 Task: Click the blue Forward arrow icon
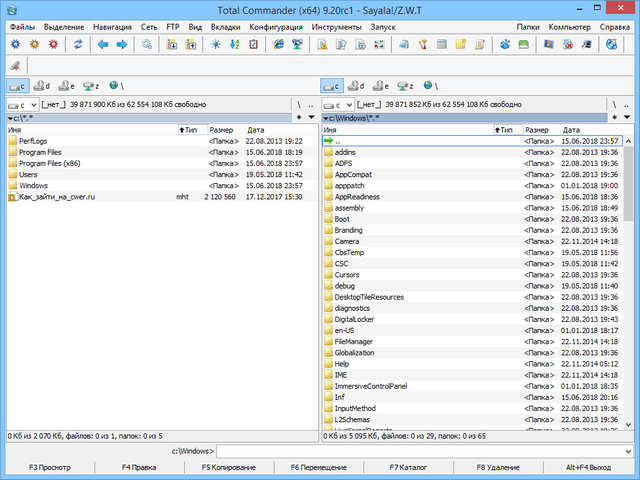(x=123, y=45)
